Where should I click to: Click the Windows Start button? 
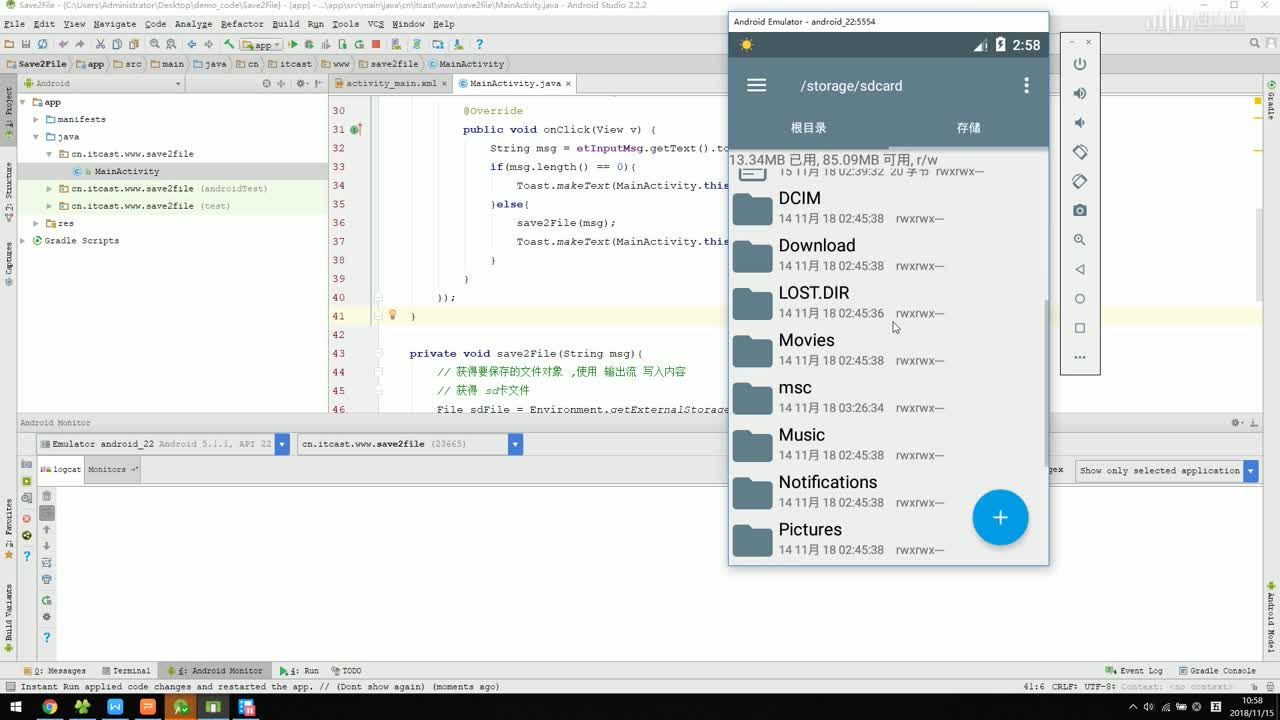pyautogui.click(x=15, y=707)
